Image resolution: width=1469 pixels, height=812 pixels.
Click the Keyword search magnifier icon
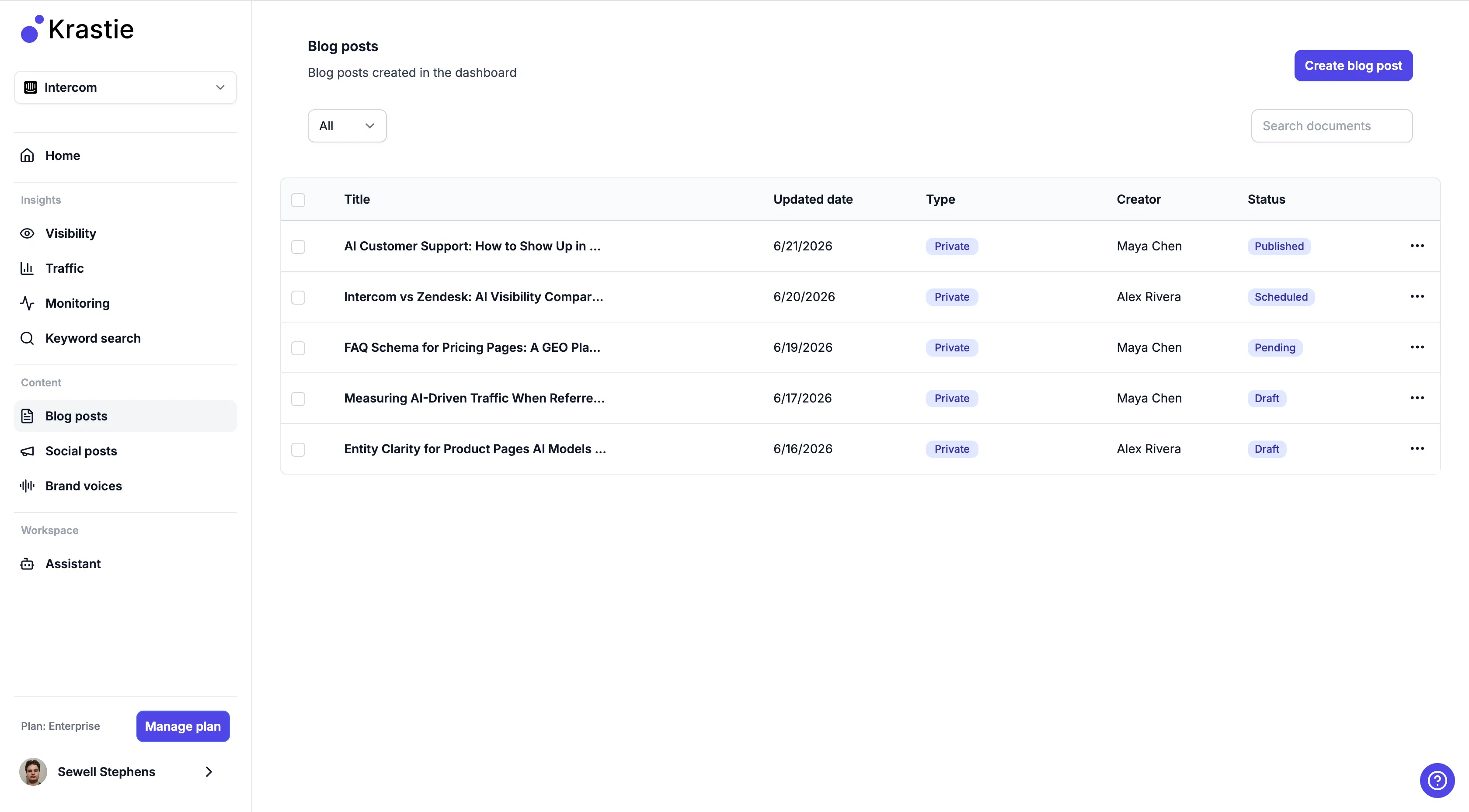[28, 338]
